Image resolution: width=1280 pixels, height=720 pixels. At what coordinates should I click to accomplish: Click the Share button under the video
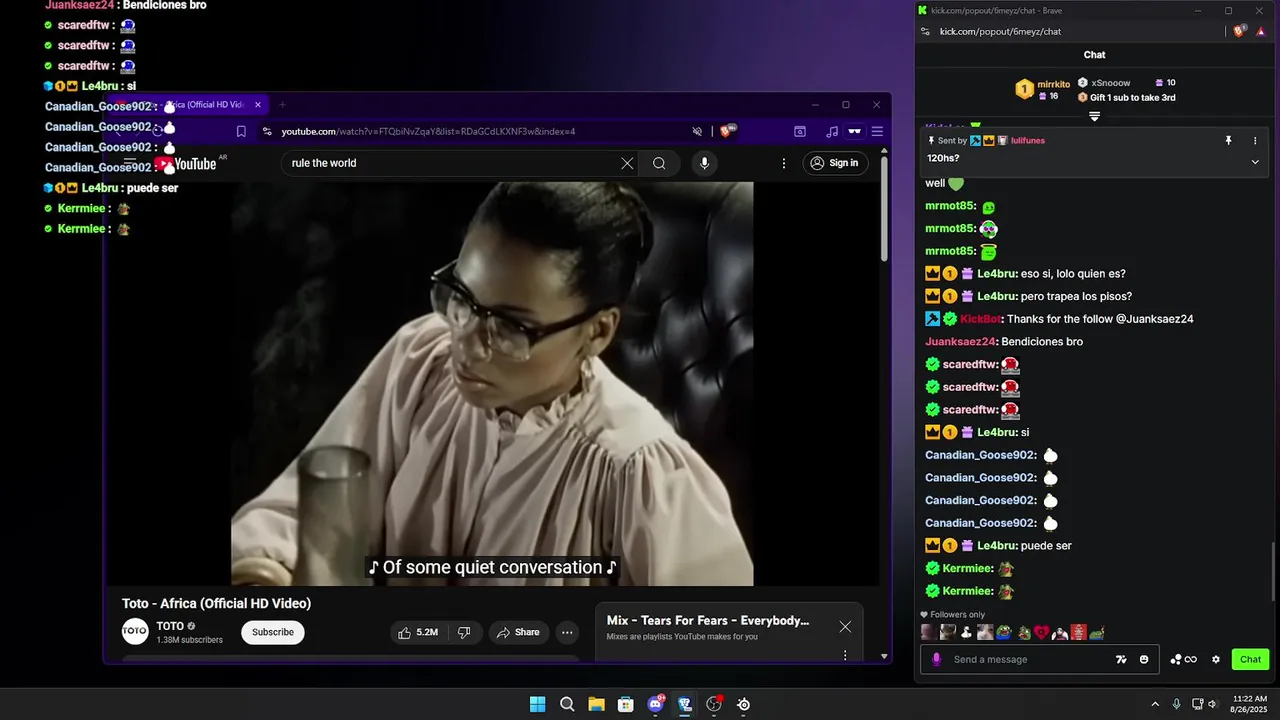pyautogui.click(x=518, y=632)
